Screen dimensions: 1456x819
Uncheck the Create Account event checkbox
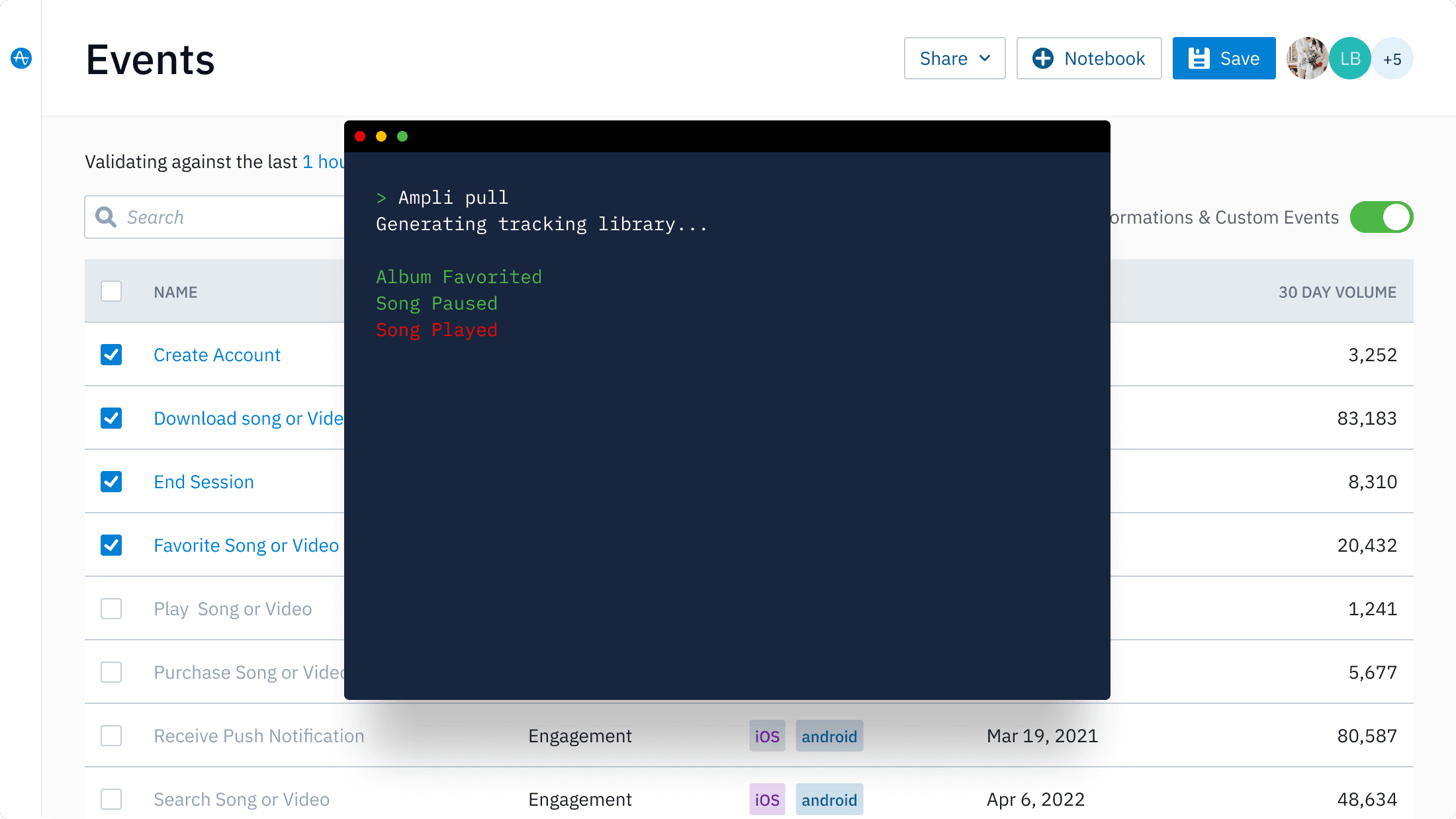coord(111,355)
